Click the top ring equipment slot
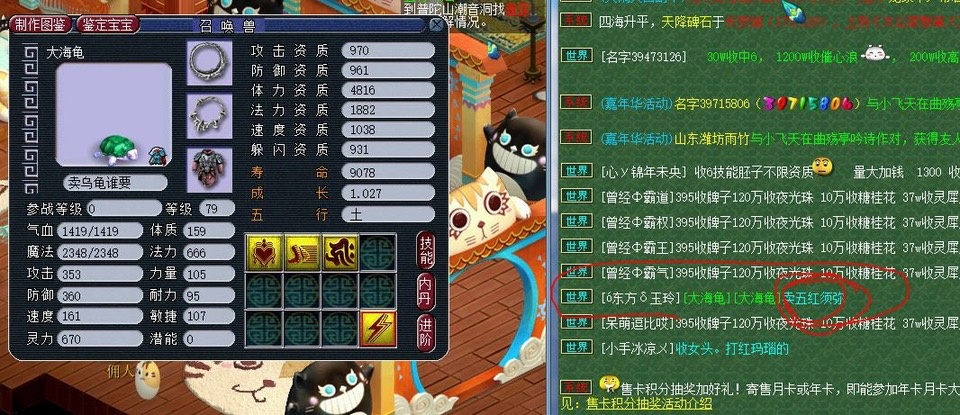The height and width of the screenshot is (415, 960). click(209, 62)
